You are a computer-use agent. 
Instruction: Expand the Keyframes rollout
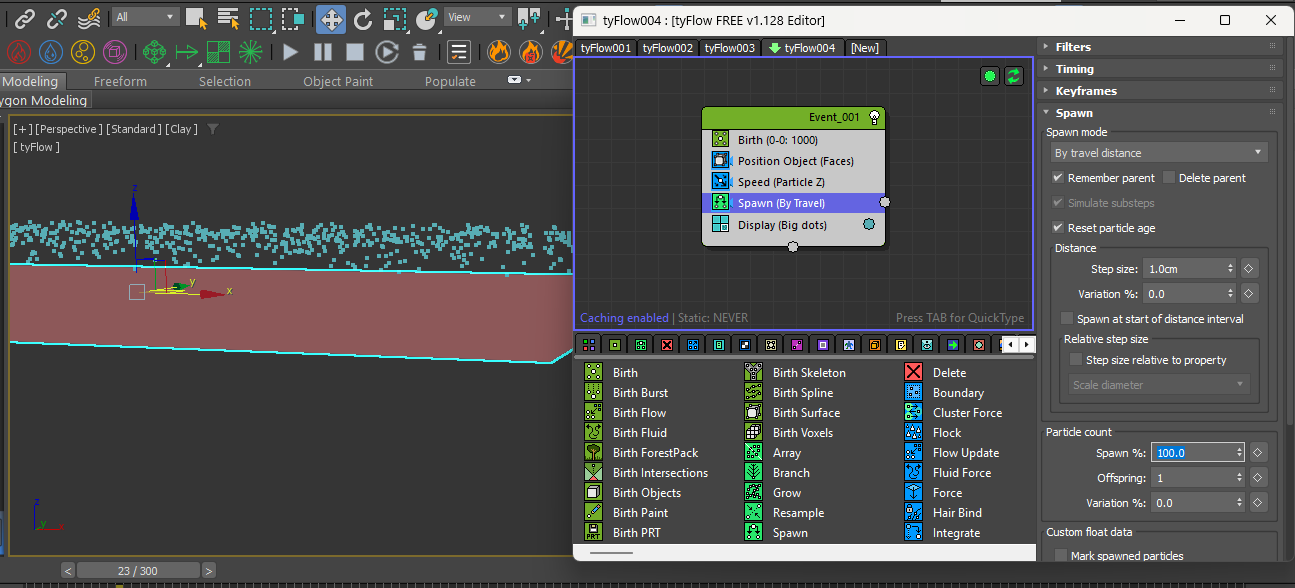(1086, 91)
